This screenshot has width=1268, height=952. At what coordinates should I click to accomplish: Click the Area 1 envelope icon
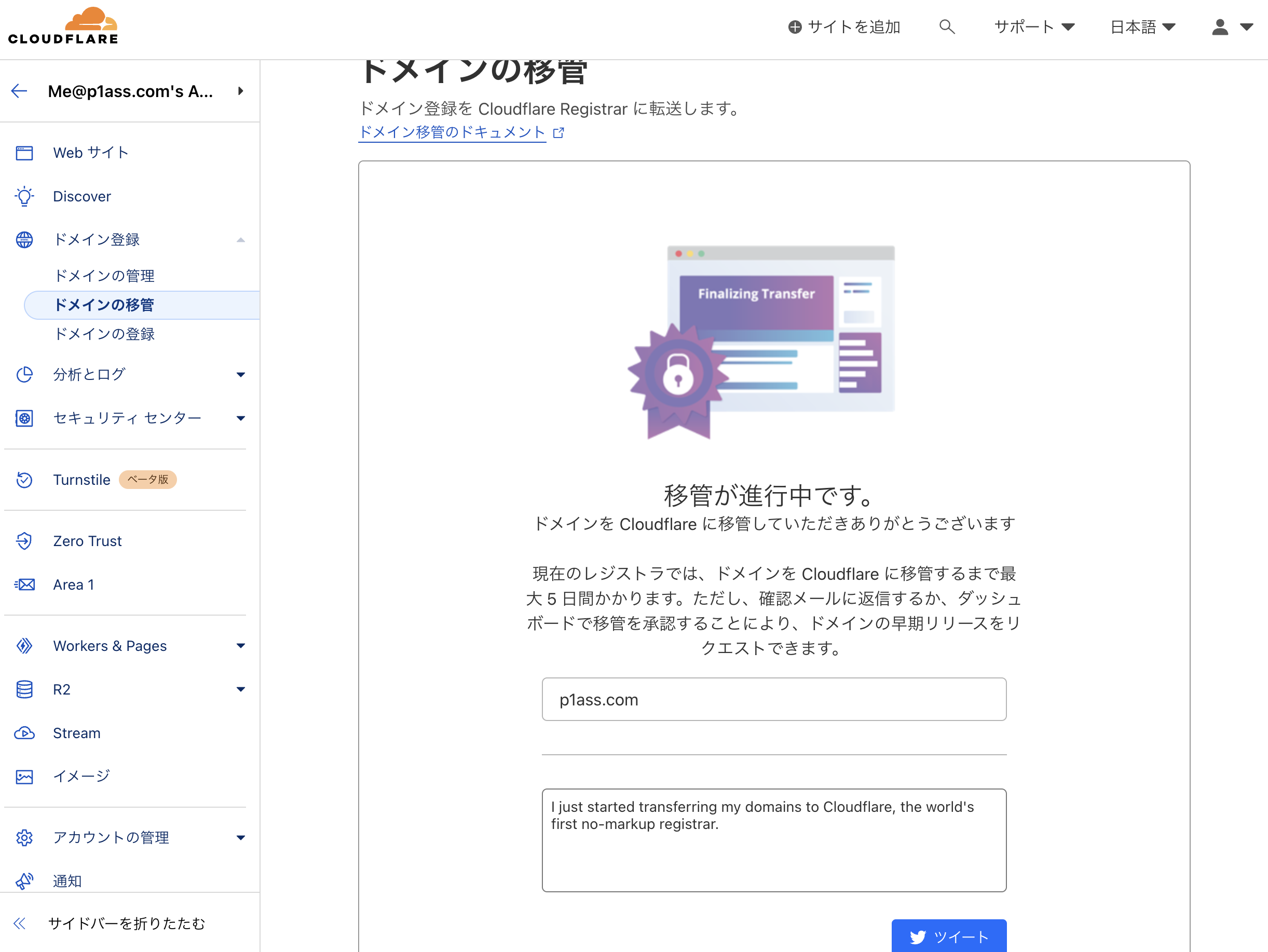tap(24, 584)
